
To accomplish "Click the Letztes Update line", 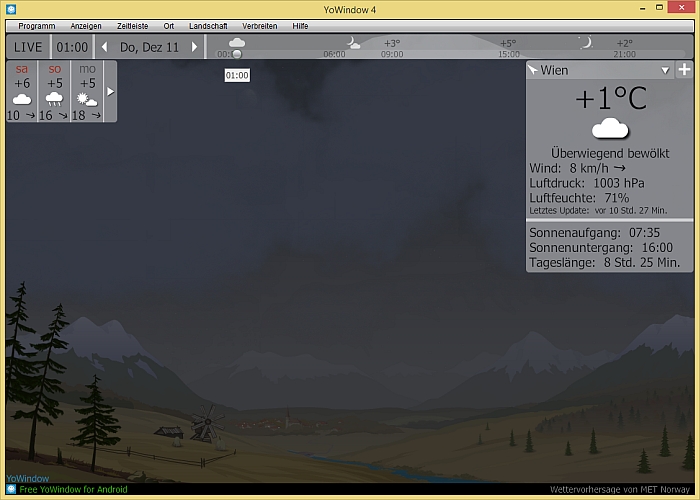I will point(598,210).
